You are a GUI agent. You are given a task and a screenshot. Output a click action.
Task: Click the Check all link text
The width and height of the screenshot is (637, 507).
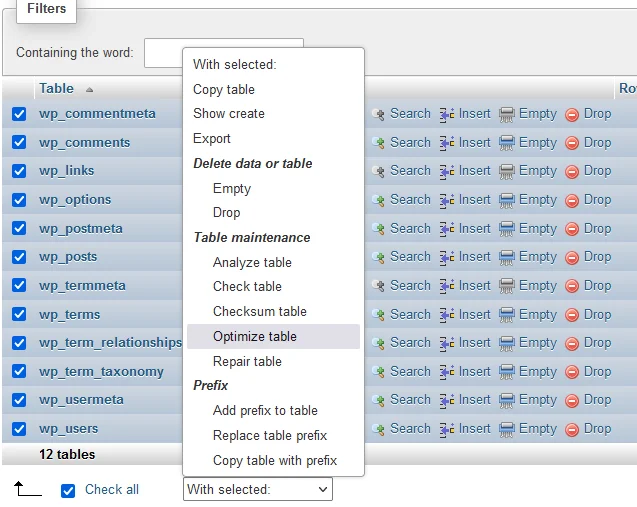click(x=112, y=490)
